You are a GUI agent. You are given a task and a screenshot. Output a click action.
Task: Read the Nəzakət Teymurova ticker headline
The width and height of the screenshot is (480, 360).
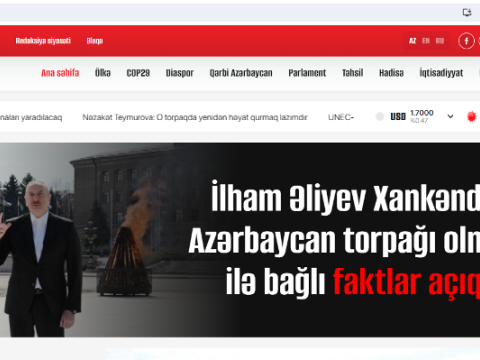click(x=195, y=117)
